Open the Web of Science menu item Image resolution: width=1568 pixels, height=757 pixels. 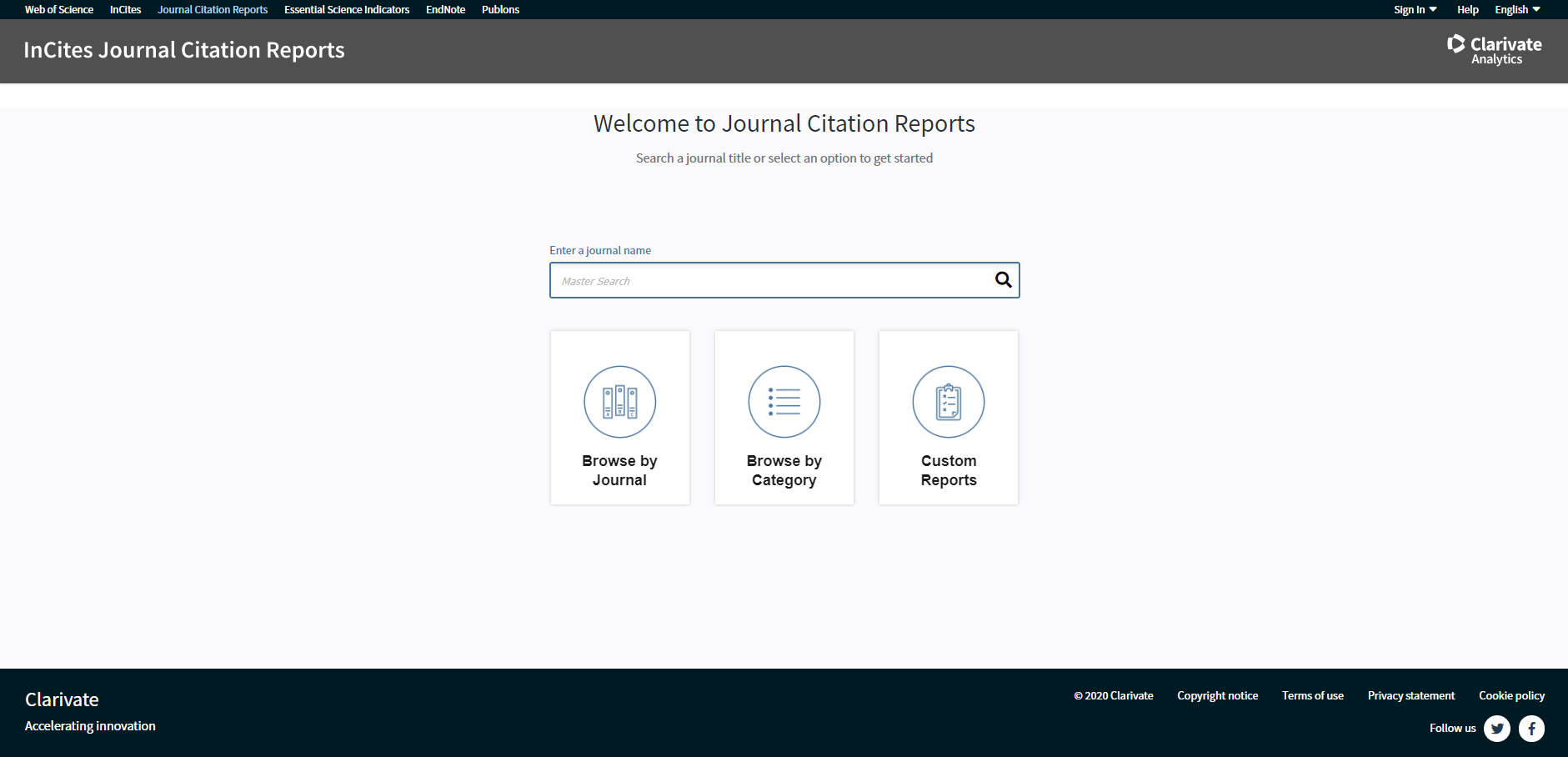pos(58,9)
